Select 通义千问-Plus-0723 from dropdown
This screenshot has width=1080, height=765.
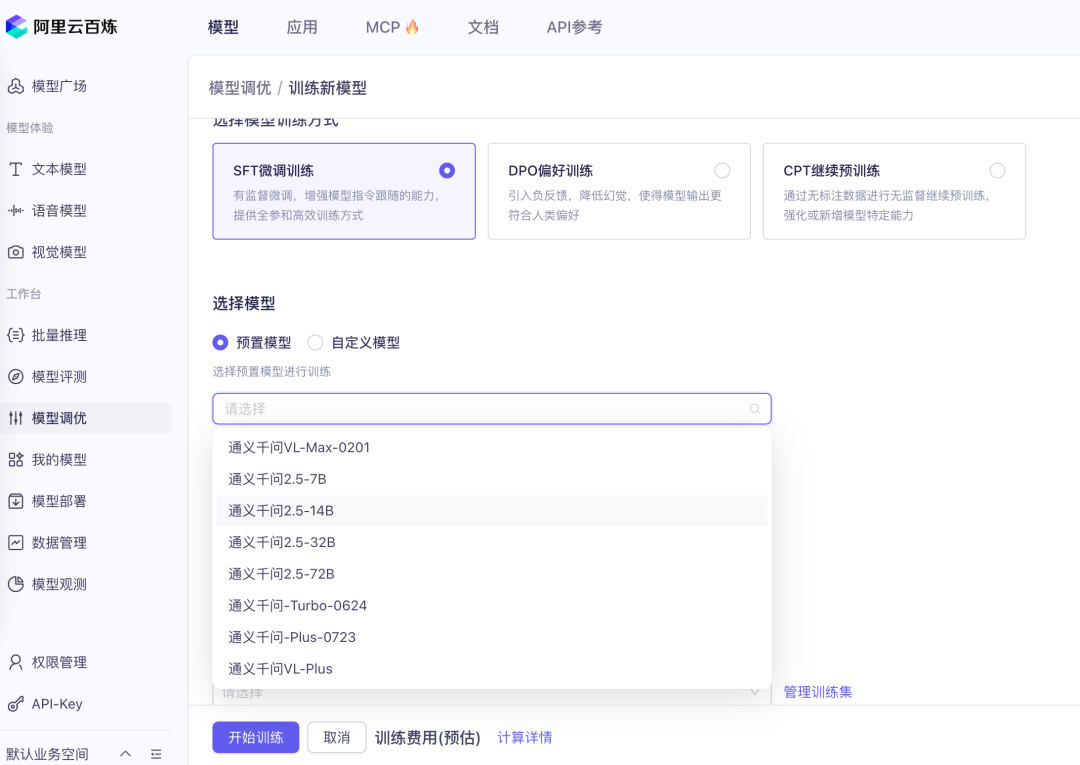(x=492, y=638)
